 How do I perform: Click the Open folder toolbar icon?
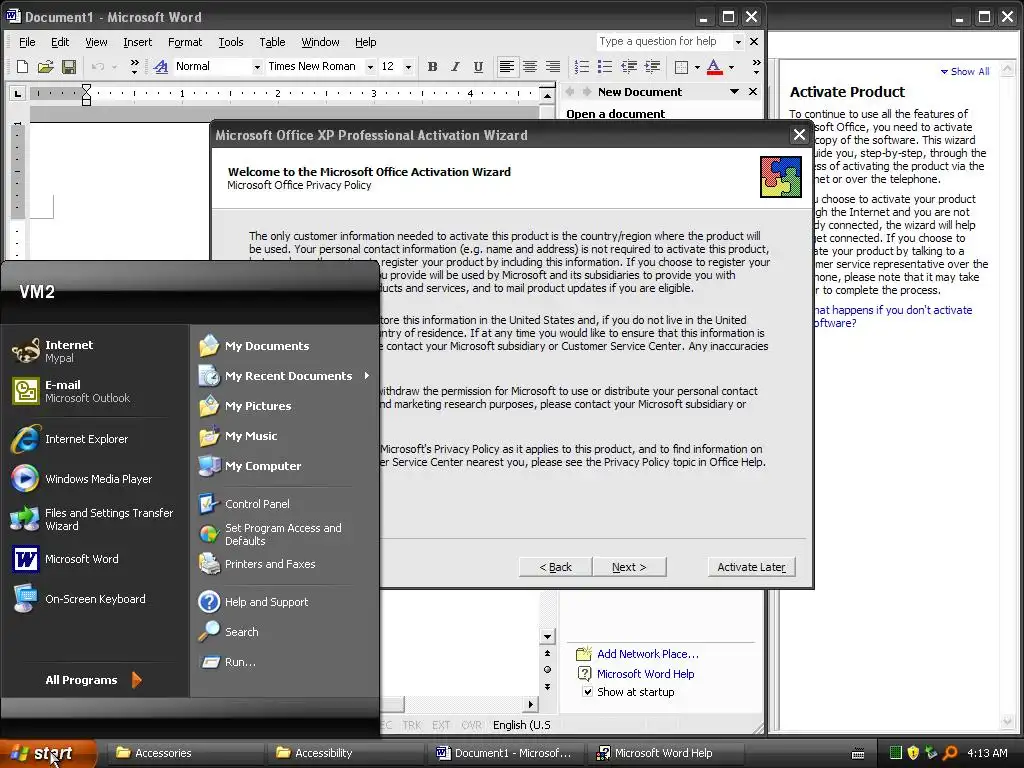pos(45,67)
